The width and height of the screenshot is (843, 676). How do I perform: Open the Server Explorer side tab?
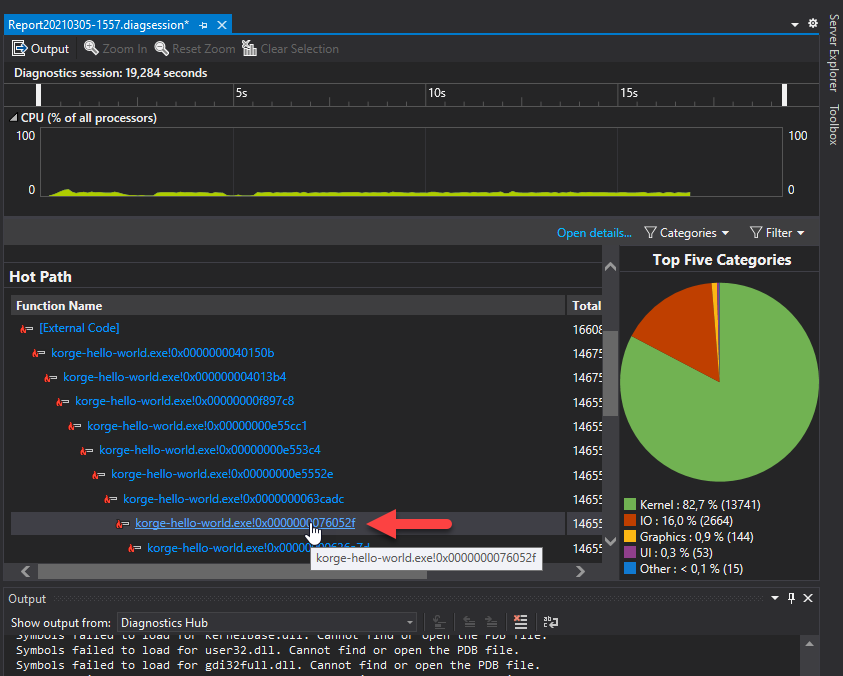click(x=832, y=54)
